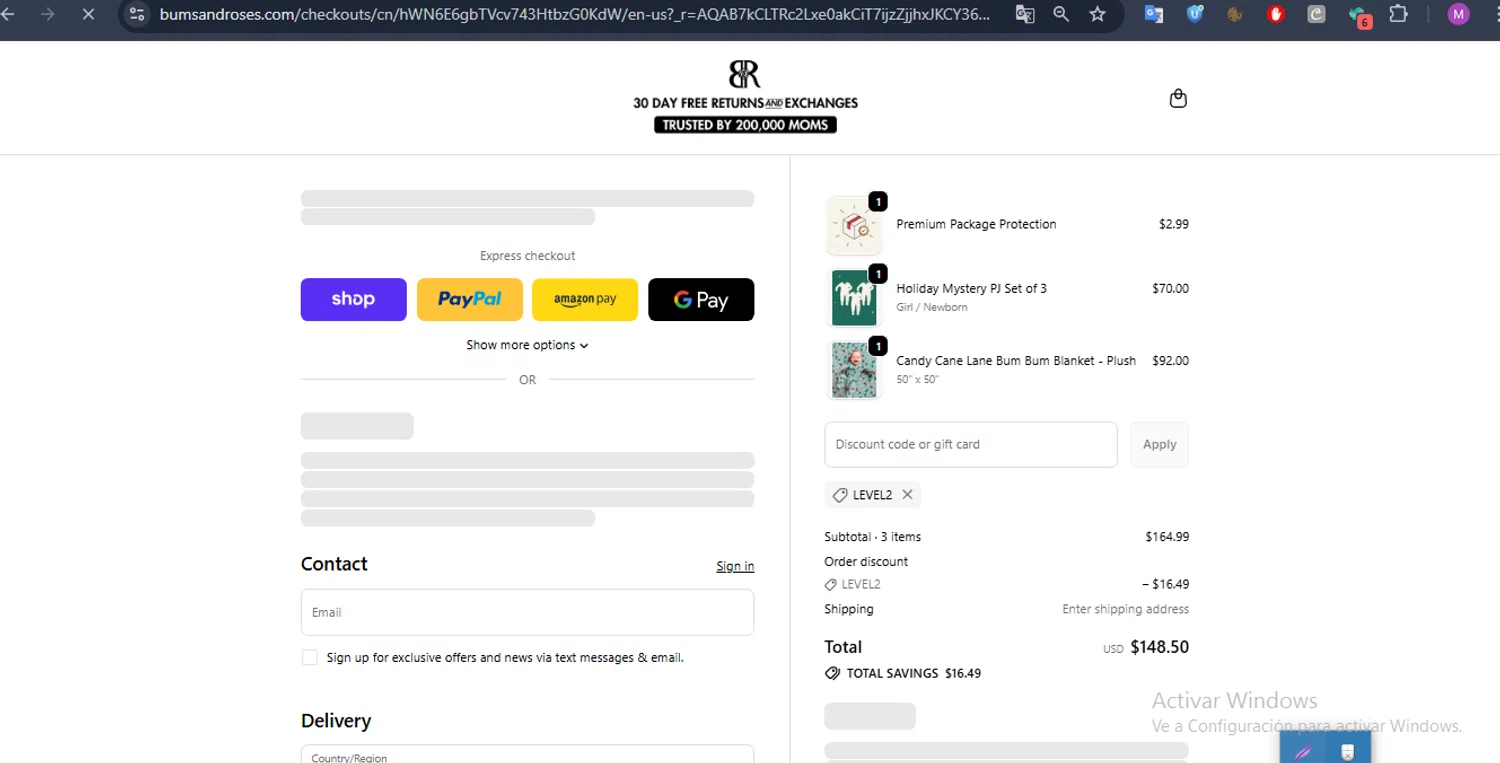Click the Holiday Mystery PJ Set of 3 name
This screenshot has height=763, width=1500.
point(971,288)
